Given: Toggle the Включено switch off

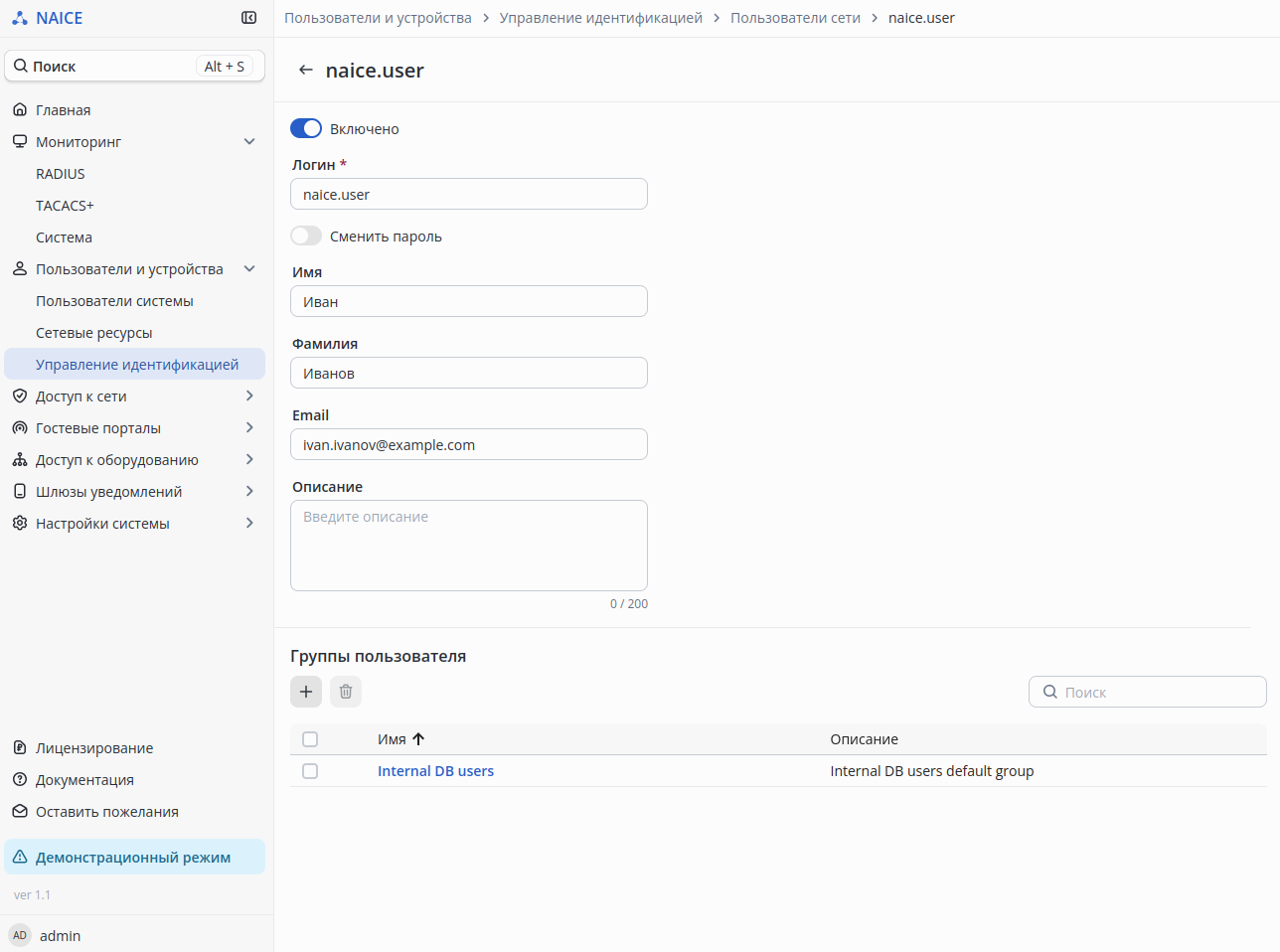Looking at the screenshot, I should tap(306, 129).
